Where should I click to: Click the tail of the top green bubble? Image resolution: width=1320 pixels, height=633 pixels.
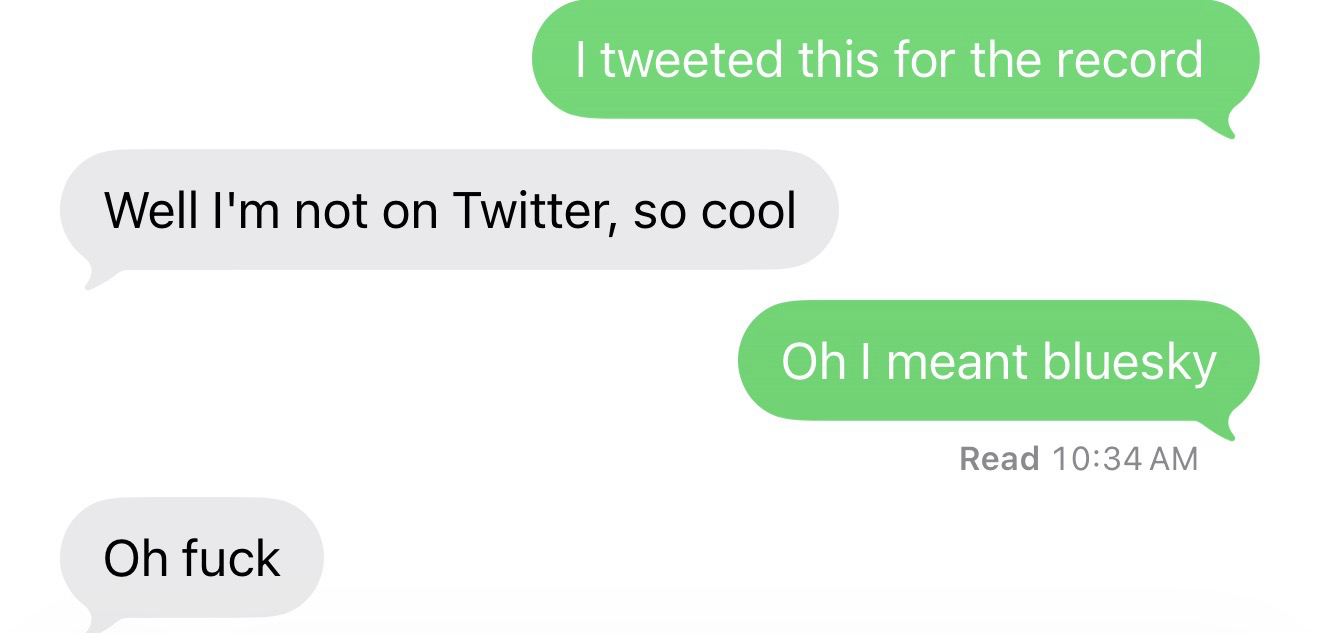tap(1225, 128)
